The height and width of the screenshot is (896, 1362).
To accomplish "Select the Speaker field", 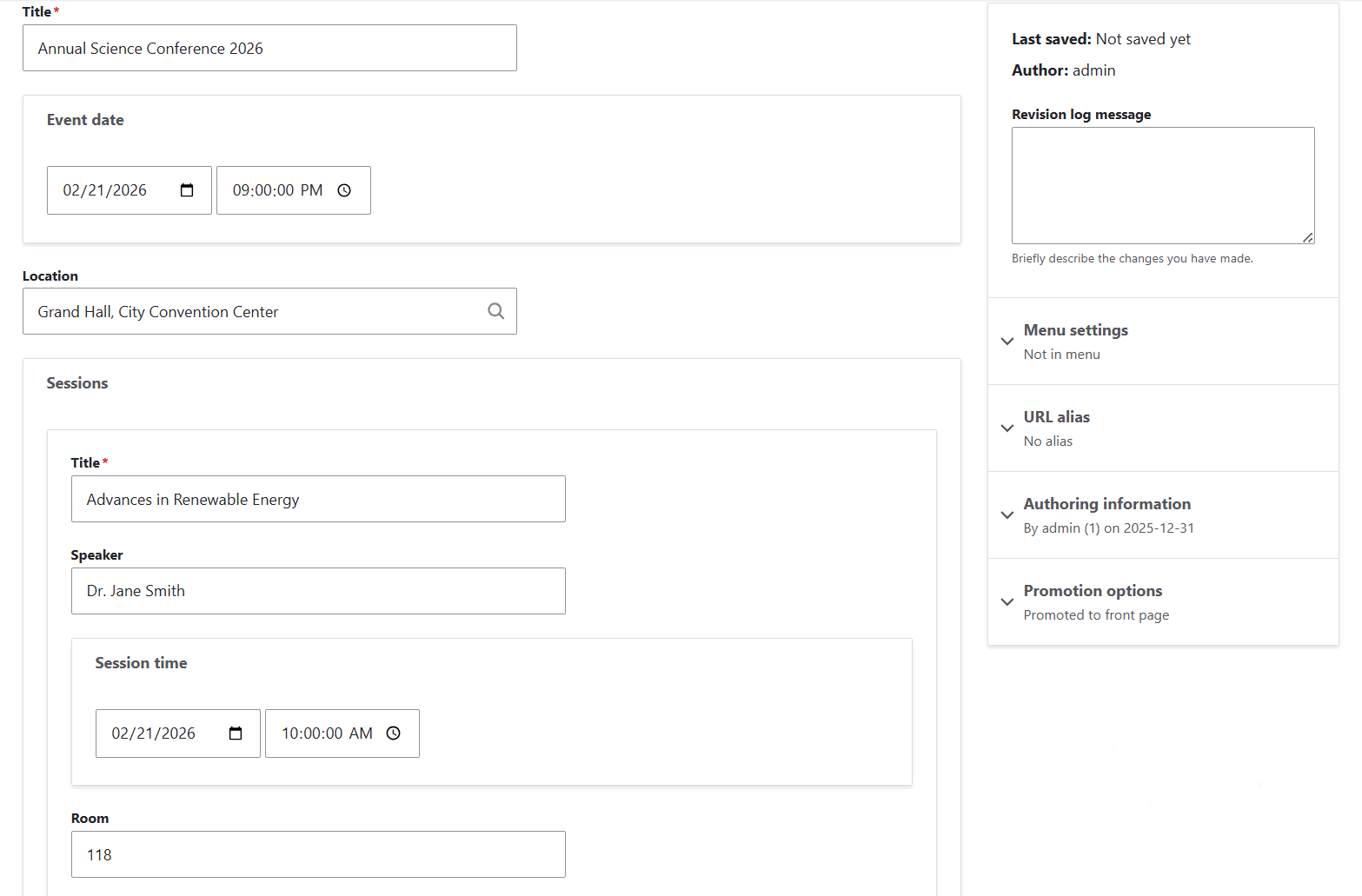I will (x=318, y=591).
